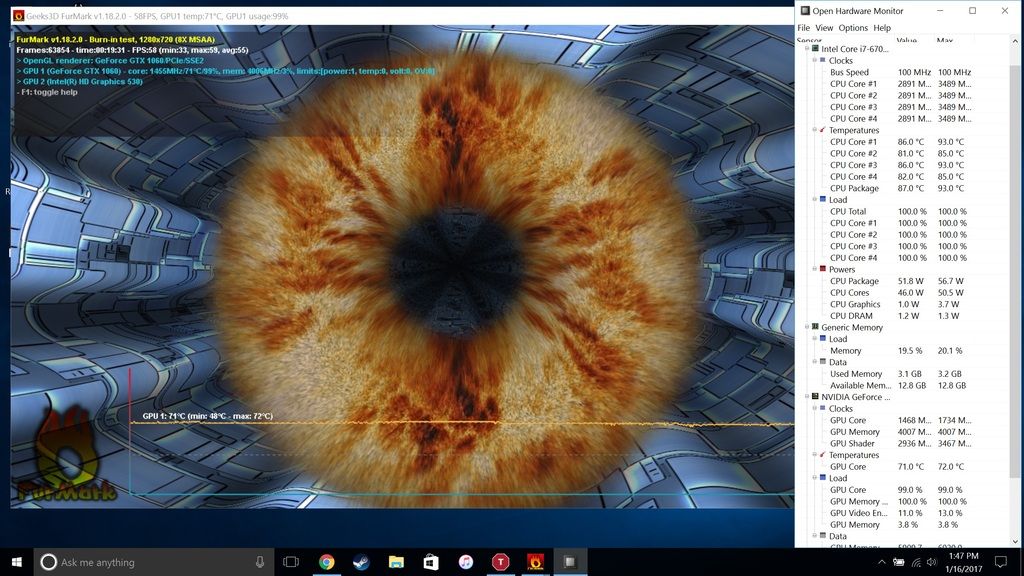Click the red Powers icon
Viewport: 1024px width, 576px height.
[823, 269]
